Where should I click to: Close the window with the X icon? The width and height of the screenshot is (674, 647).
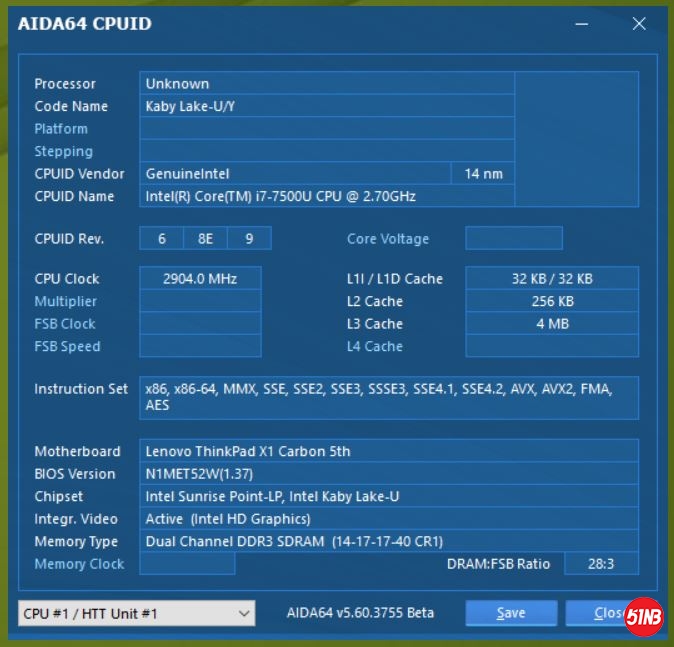639,24
